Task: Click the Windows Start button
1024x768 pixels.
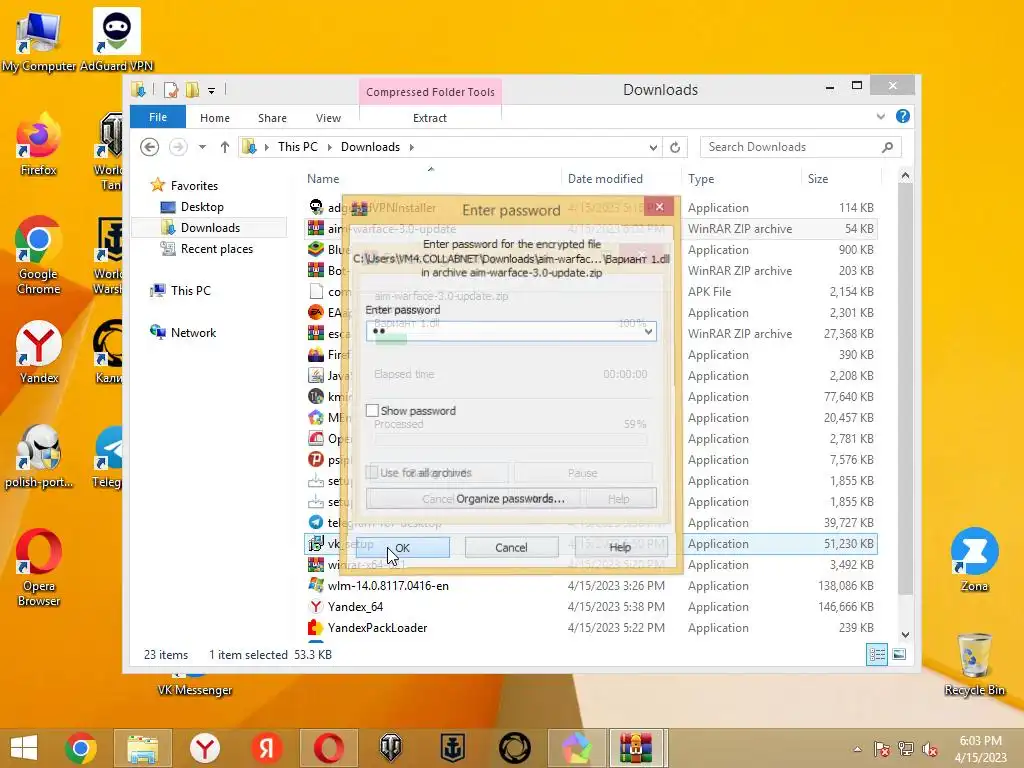Action: pos(24,748)
